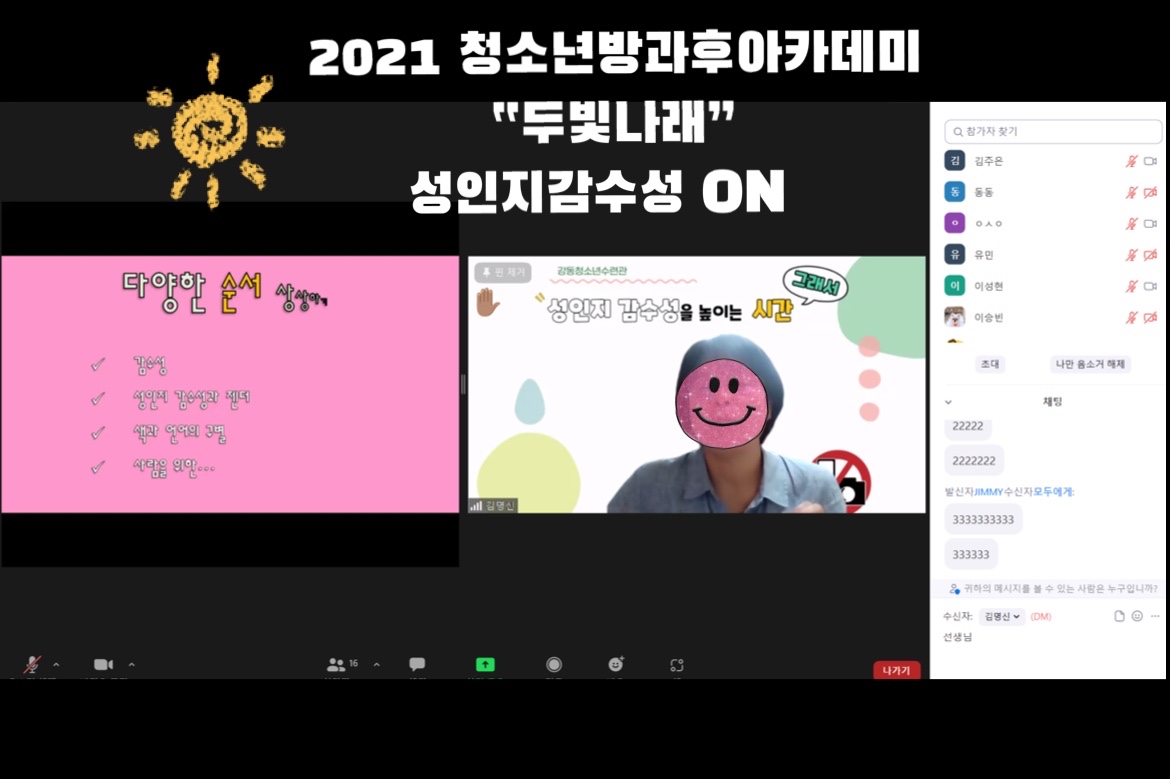
Task: Click the 나만 음소거 해제 button
Action: 1090,364
